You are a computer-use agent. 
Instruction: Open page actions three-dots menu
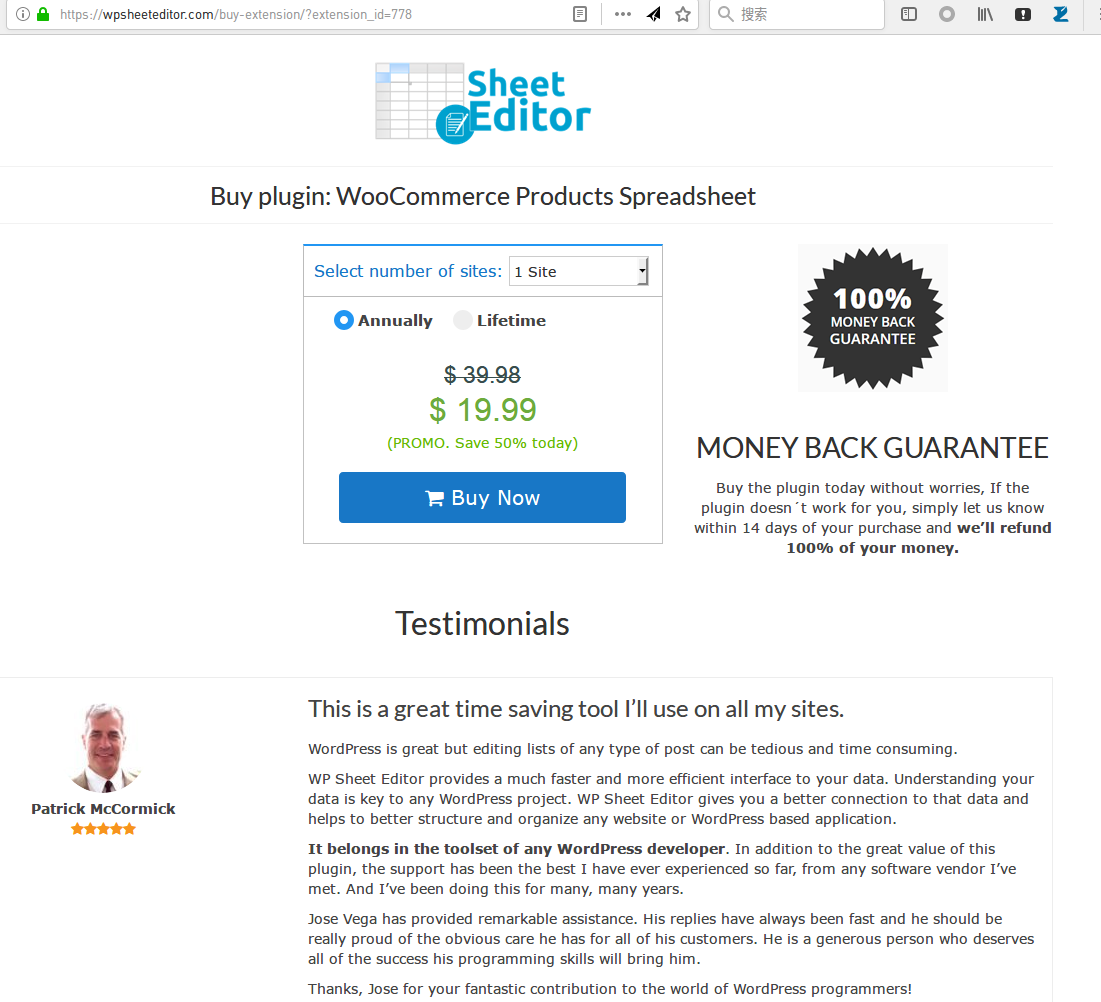tap(622, 14)
